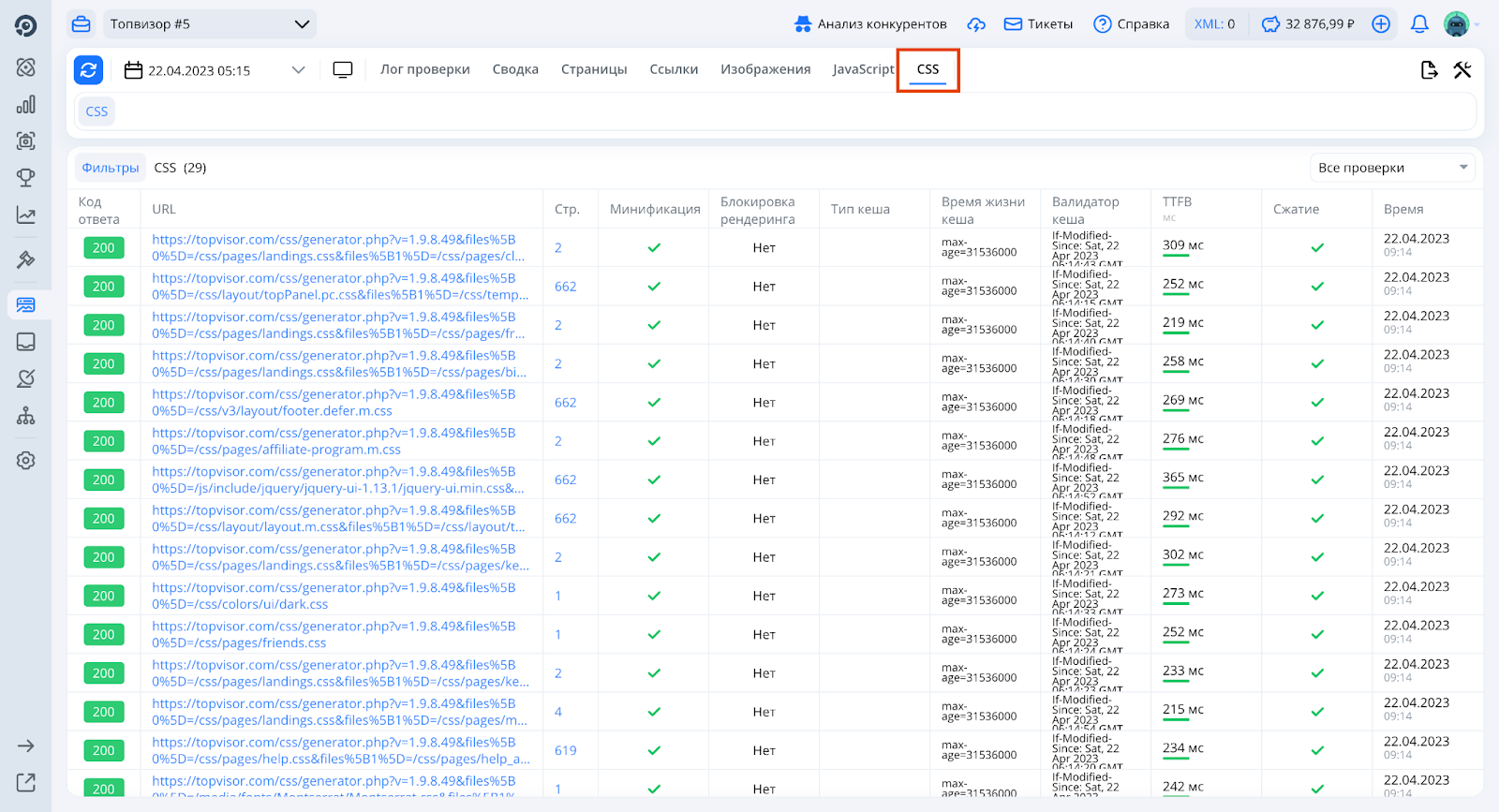The height and width of the screenshot is (812, 1499).
Task: Click the blue refresh check icon
Action: pos(88,69)
